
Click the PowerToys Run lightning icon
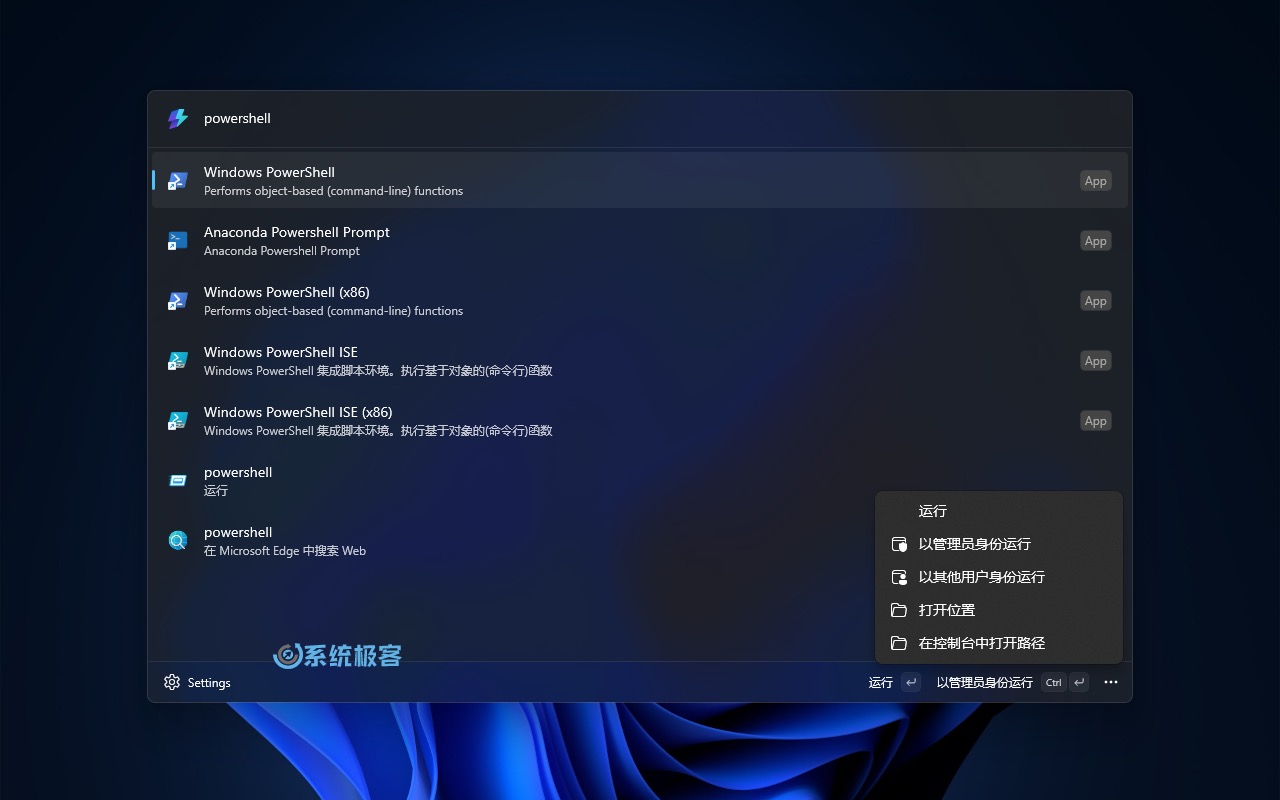177,119
